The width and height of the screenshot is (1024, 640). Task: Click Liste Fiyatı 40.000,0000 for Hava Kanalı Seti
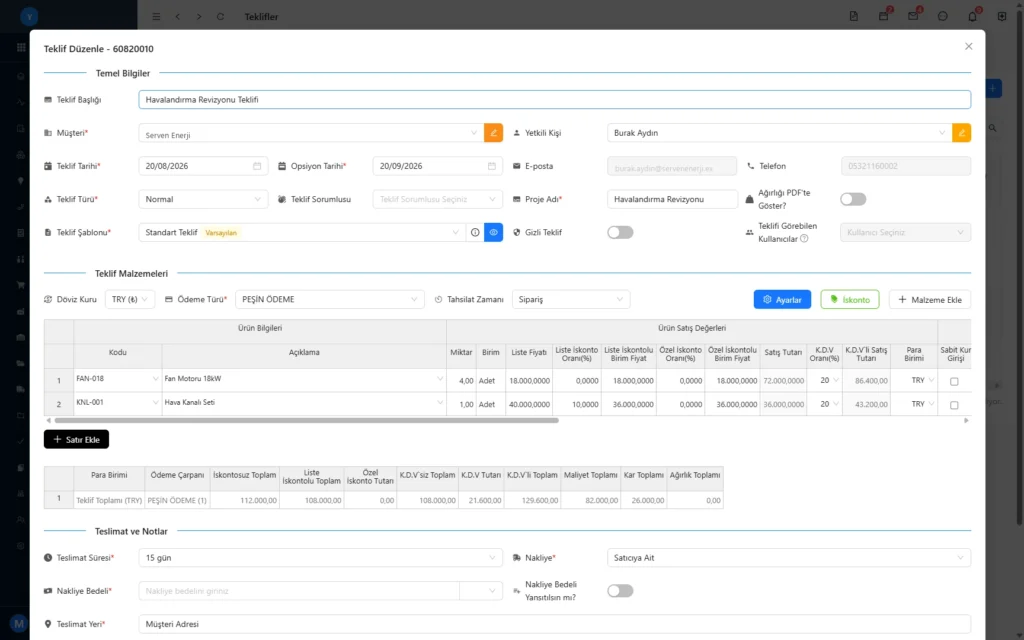529,404
